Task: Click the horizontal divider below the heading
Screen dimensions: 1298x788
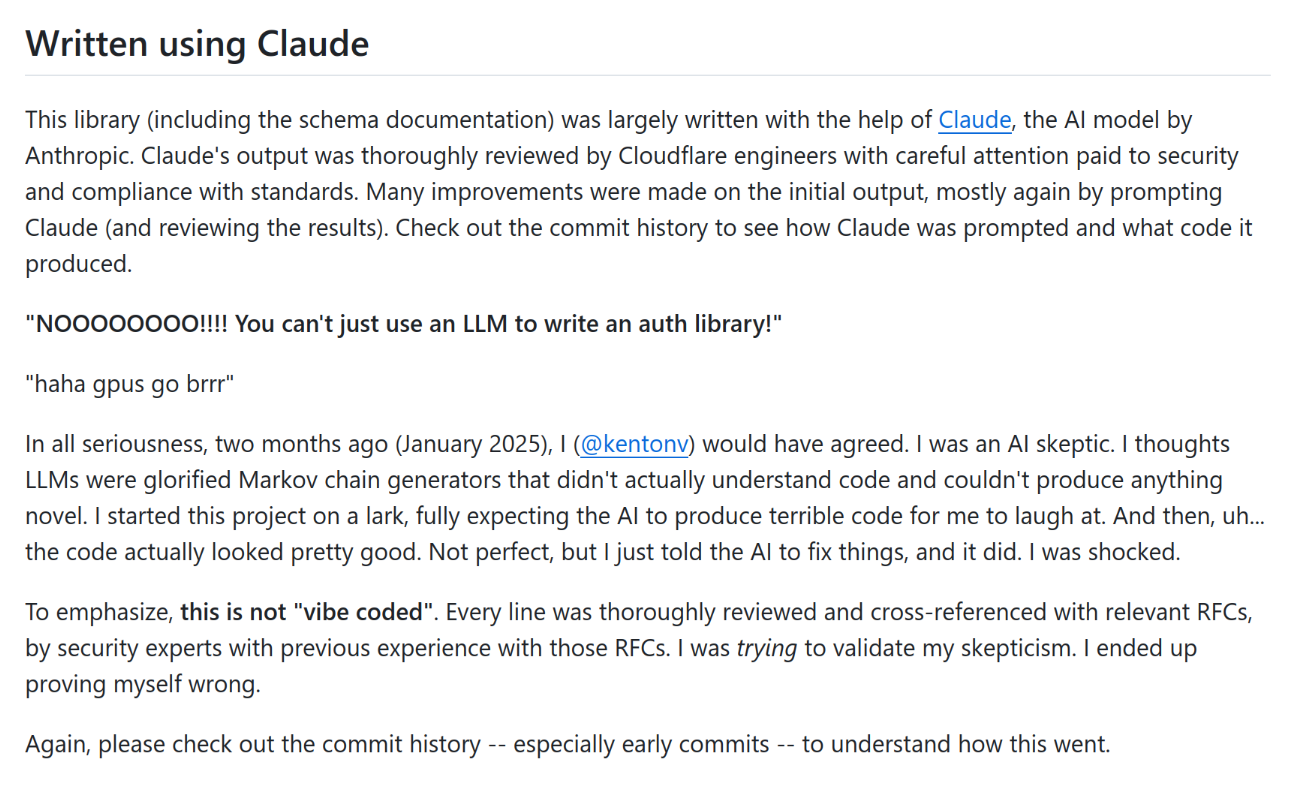Action: coord(648,75)
